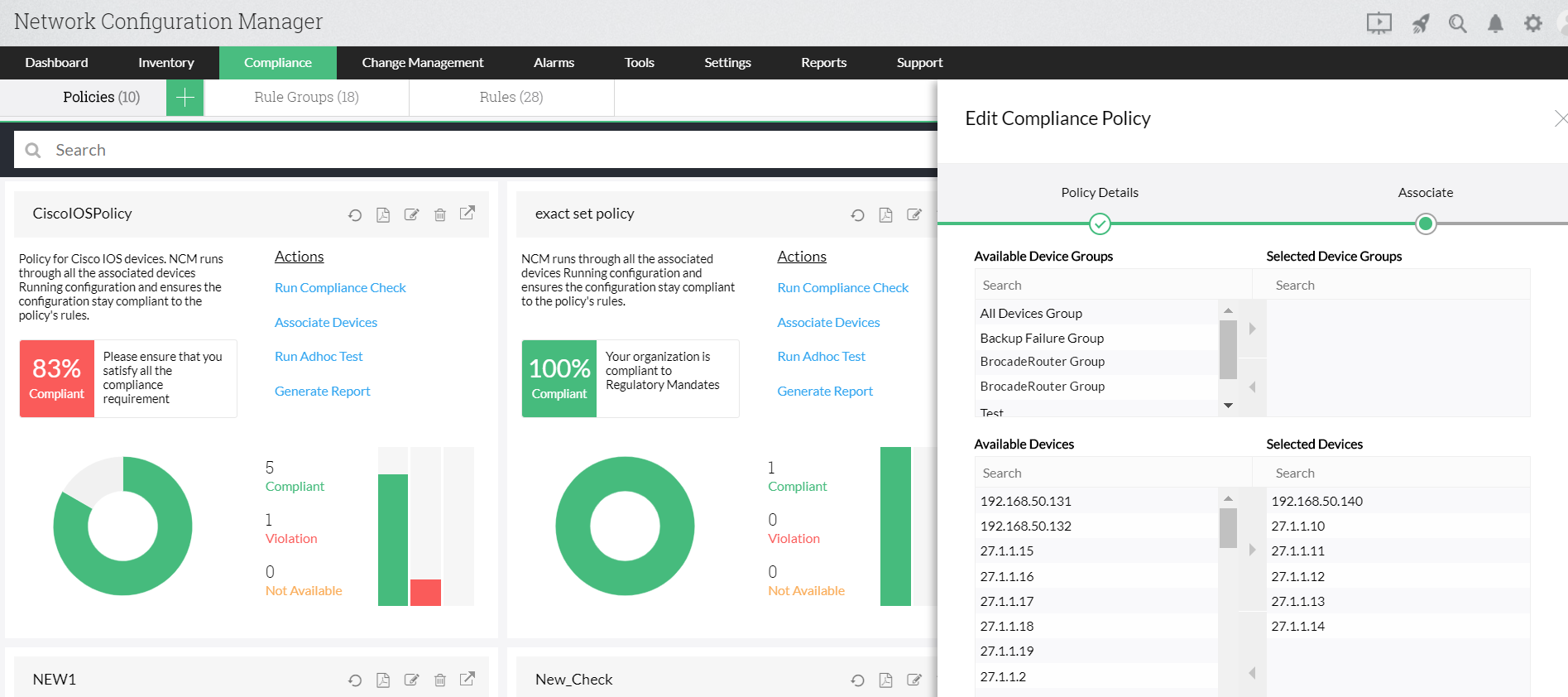Switch to Rule Groups (18) tab

[307, 97]
